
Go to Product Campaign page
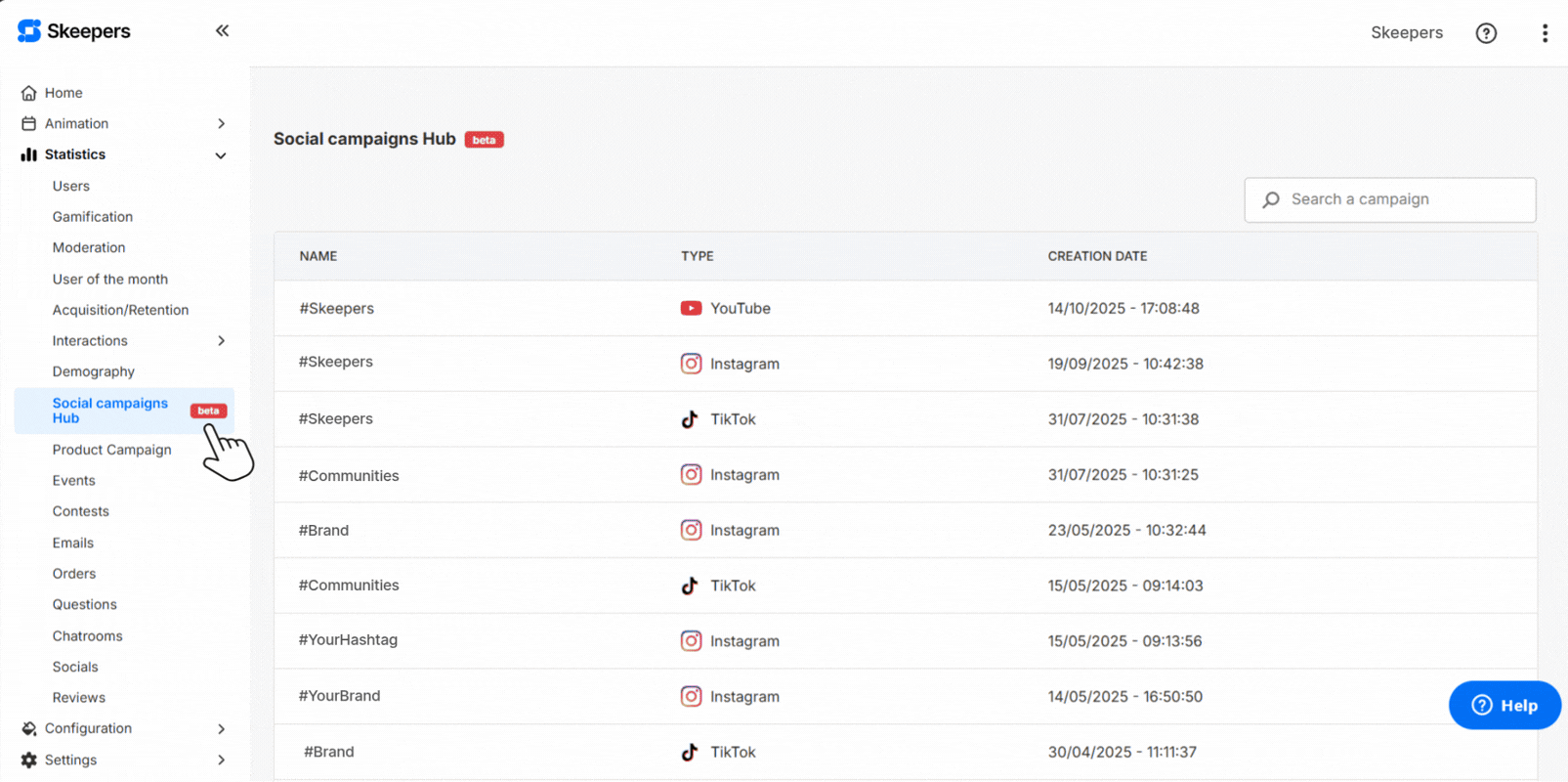pos(111,450)
